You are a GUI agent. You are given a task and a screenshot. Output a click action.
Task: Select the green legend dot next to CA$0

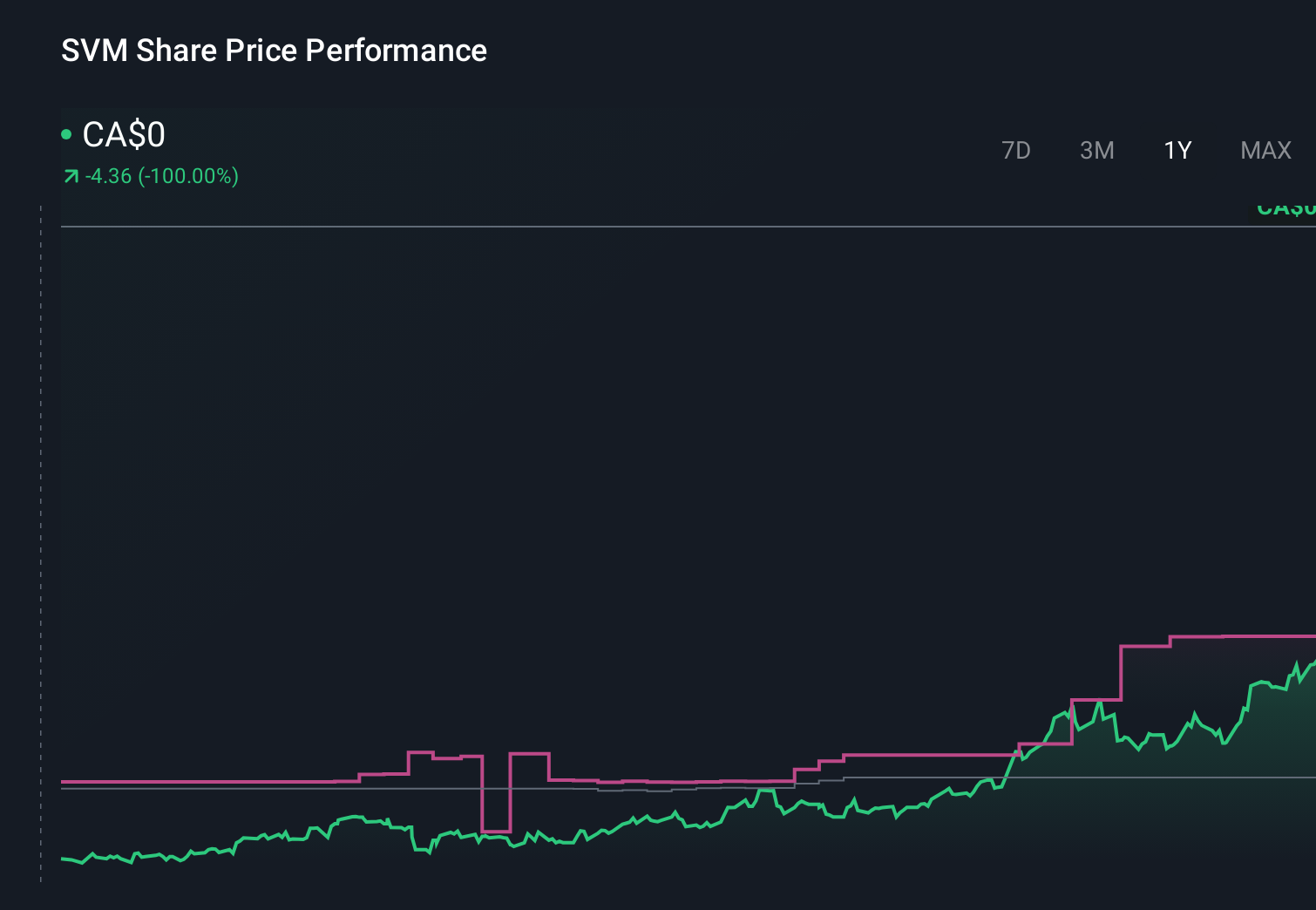point(67,132)
